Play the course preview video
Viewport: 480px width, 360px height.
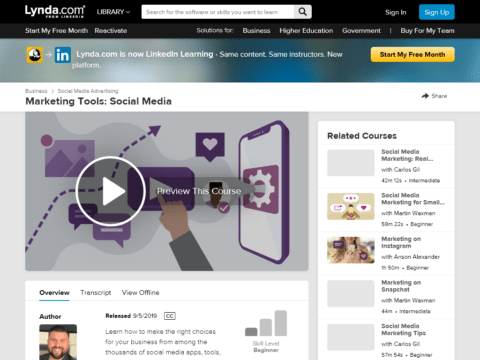(x=111, y=191)
